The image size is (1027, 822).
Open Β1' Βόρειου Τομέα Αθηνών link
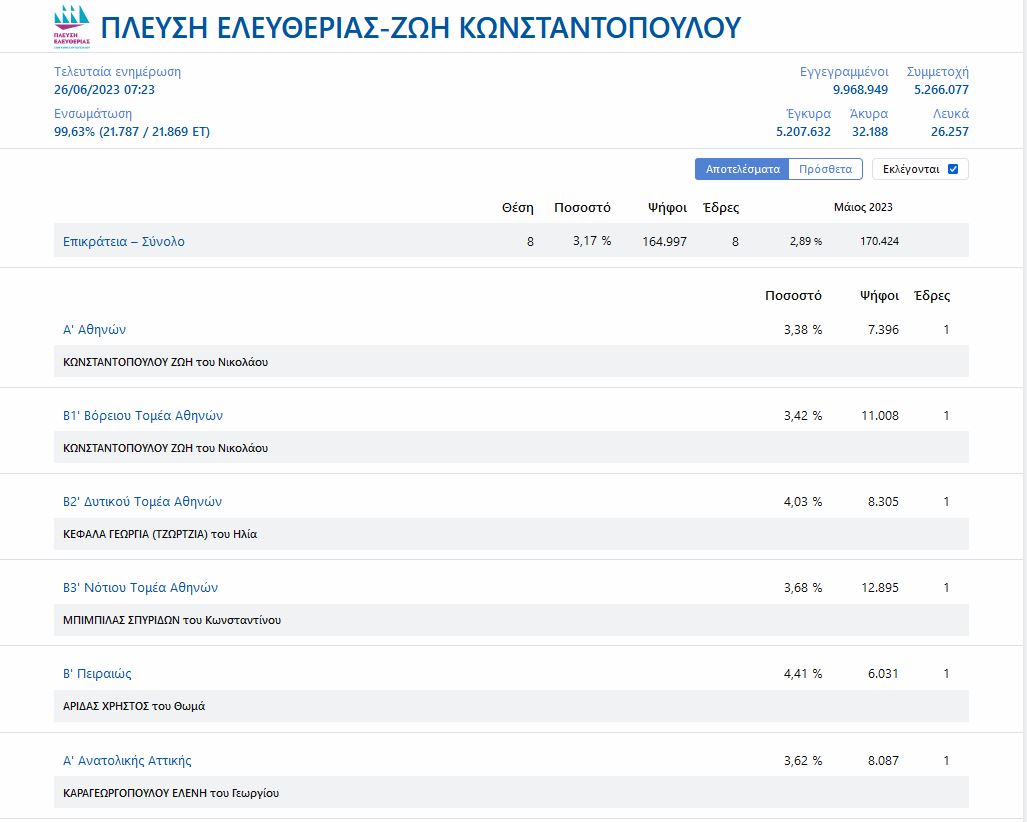tap(143, 415)
